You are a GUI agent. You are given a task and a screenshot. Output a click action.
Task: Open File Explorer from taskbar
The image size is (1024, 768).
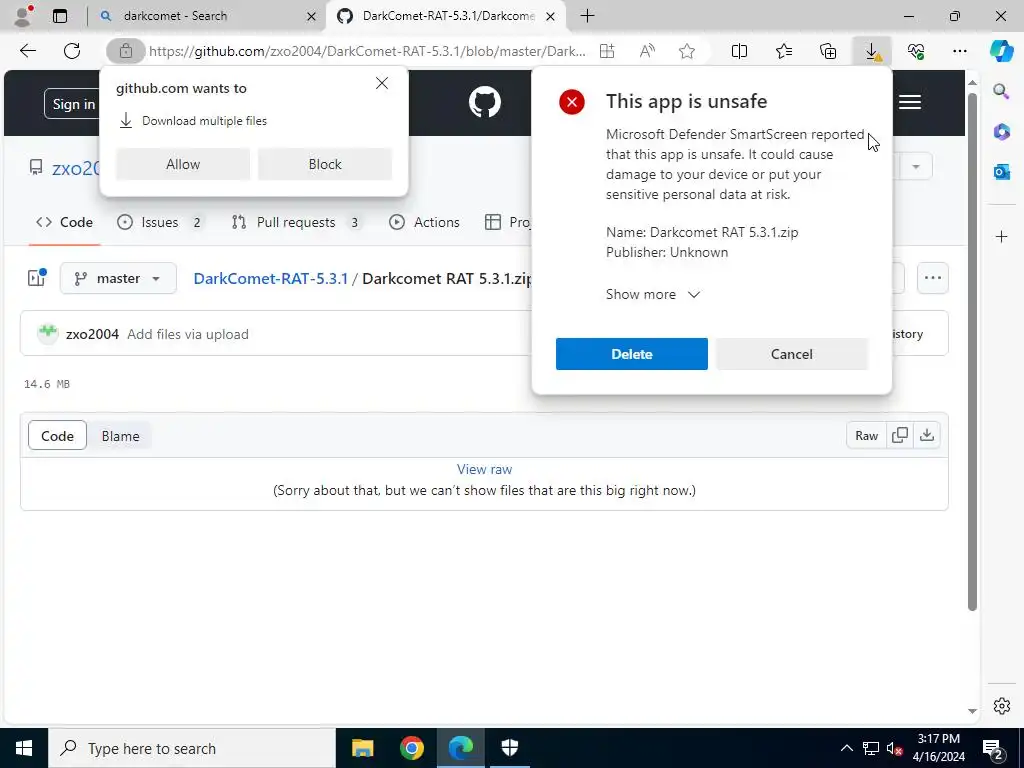coord(362,748)
